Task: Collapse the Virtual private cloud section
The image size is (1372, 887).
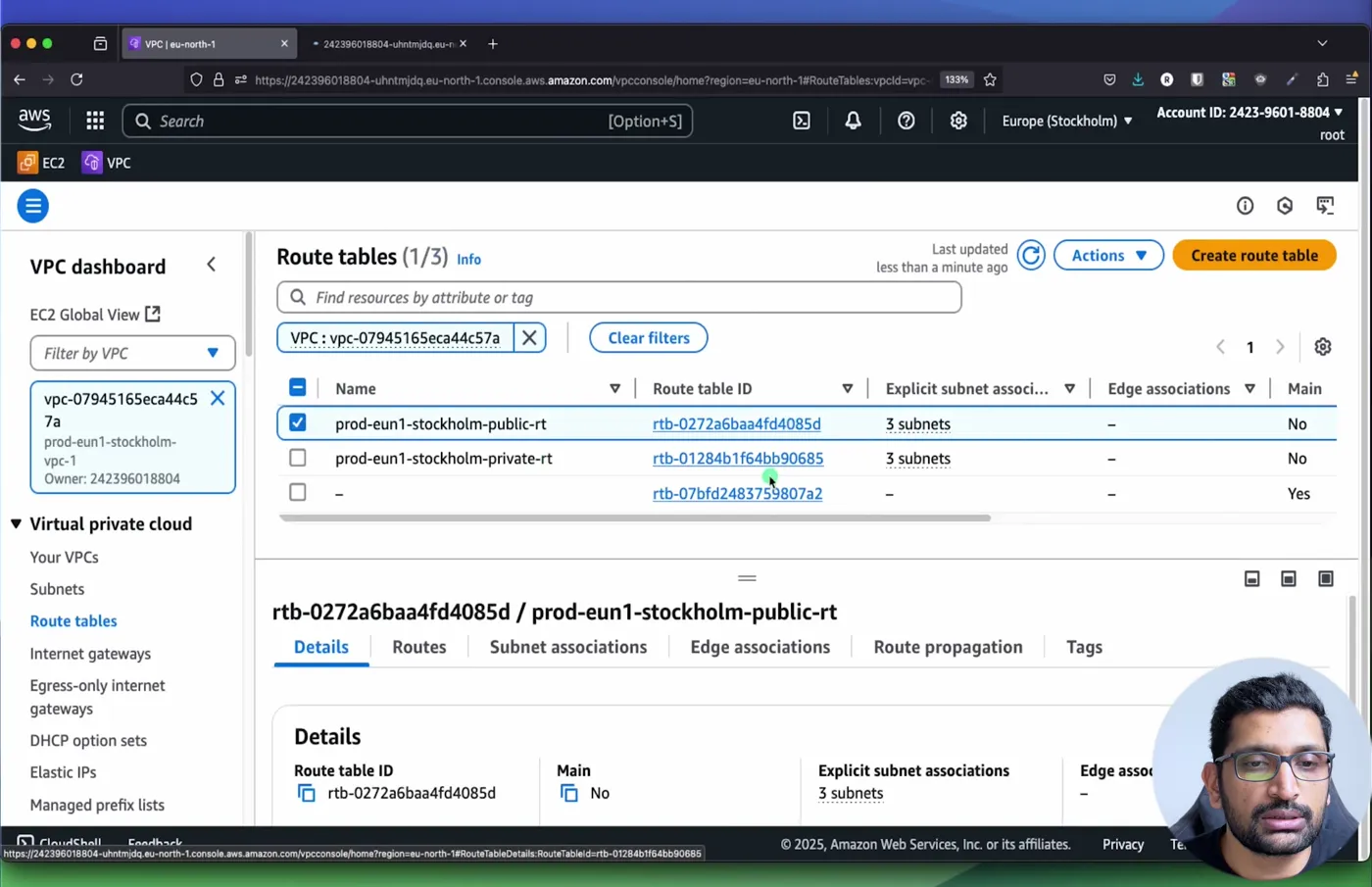Action: pos(17,524)
